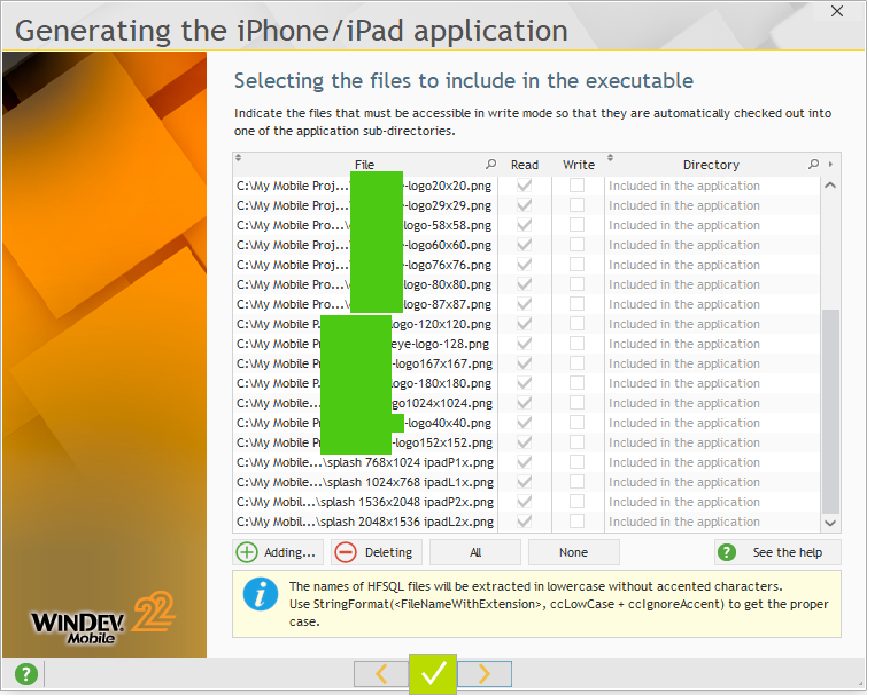
Task: Click Directory cell for logo20x20.png row
Action: (x=712, y=186)
